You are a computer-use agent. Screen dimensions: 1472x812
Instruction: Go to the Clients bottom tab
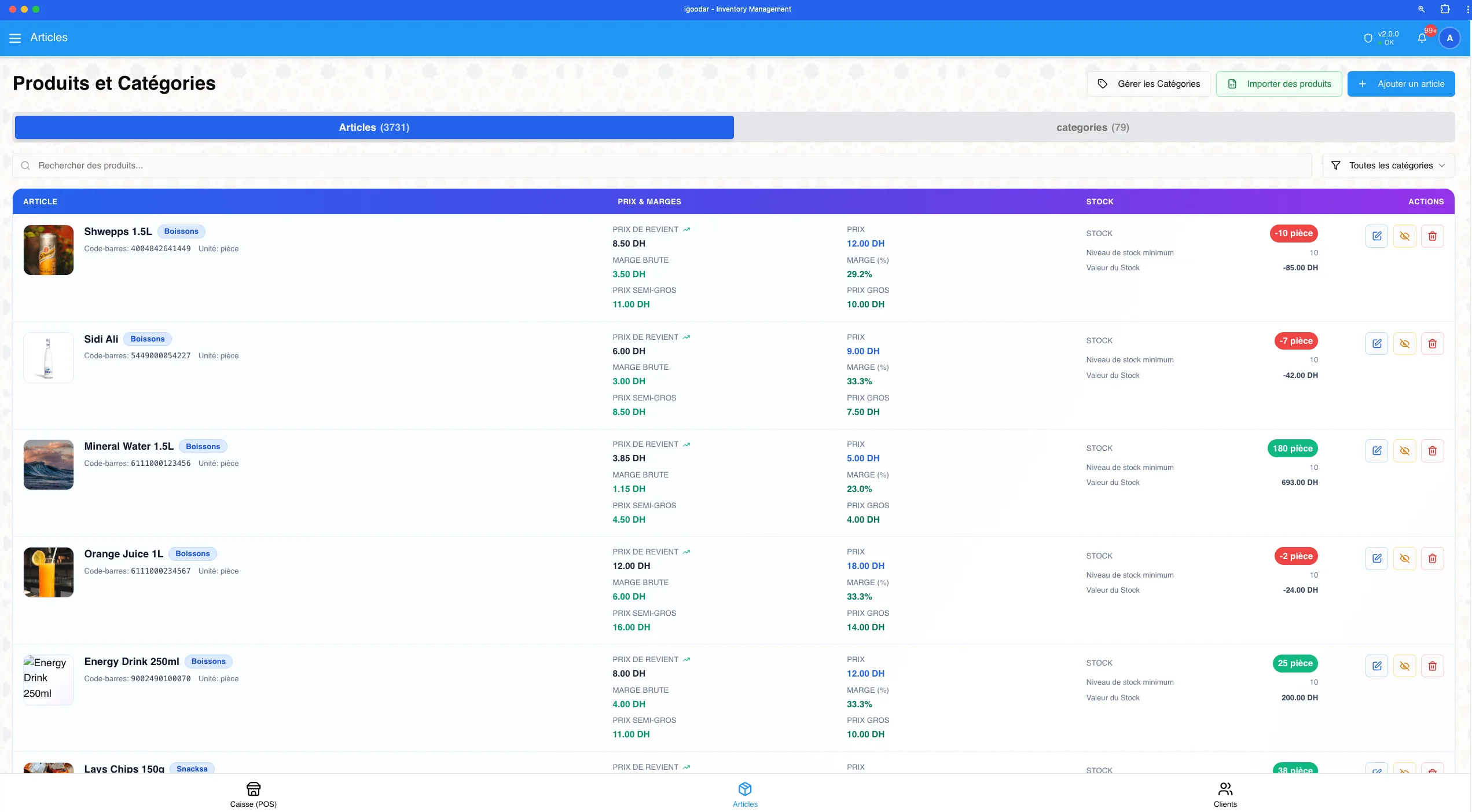1225,795
